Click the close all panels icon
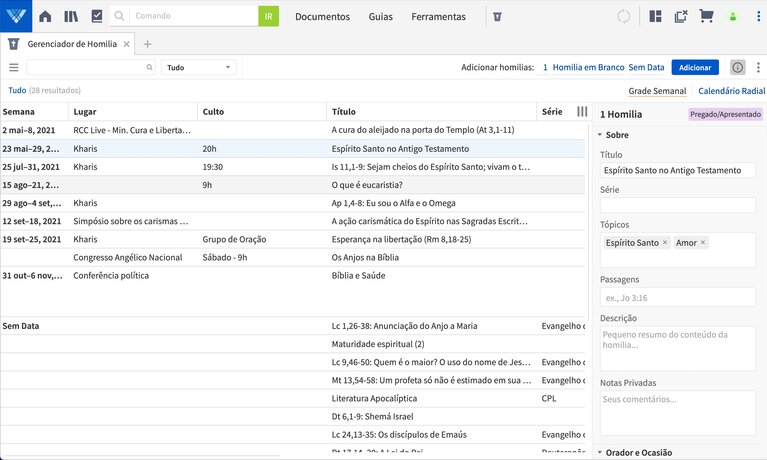The width and height of the screenshot is (767, 460). pyautogui.click(x=681, y=16)
